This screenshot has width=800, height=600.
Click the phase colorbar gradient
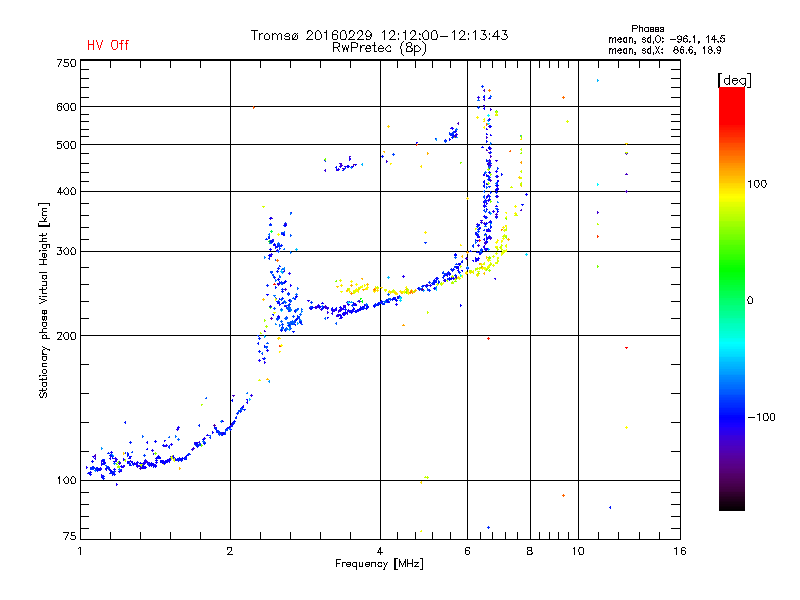click(732, 298)
